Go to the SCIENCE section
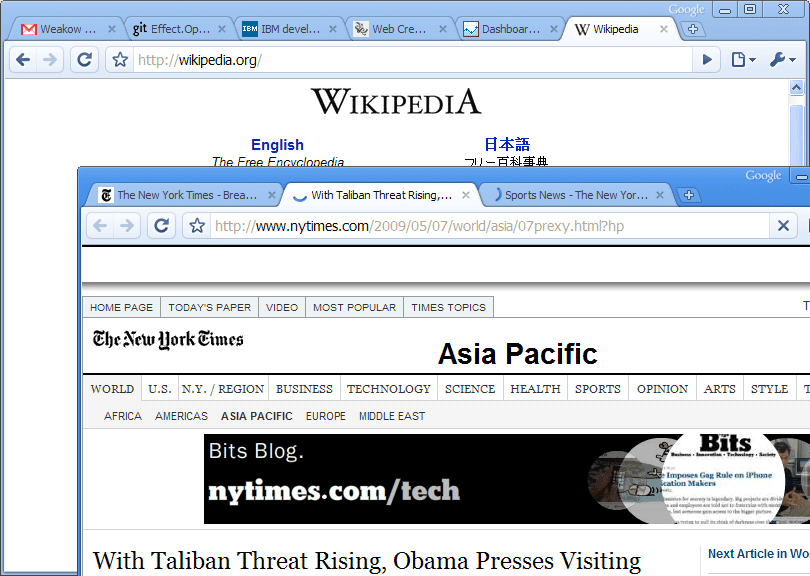Viewport: 810px width, 576px height. pyautogui.click(x=470, y=389)
